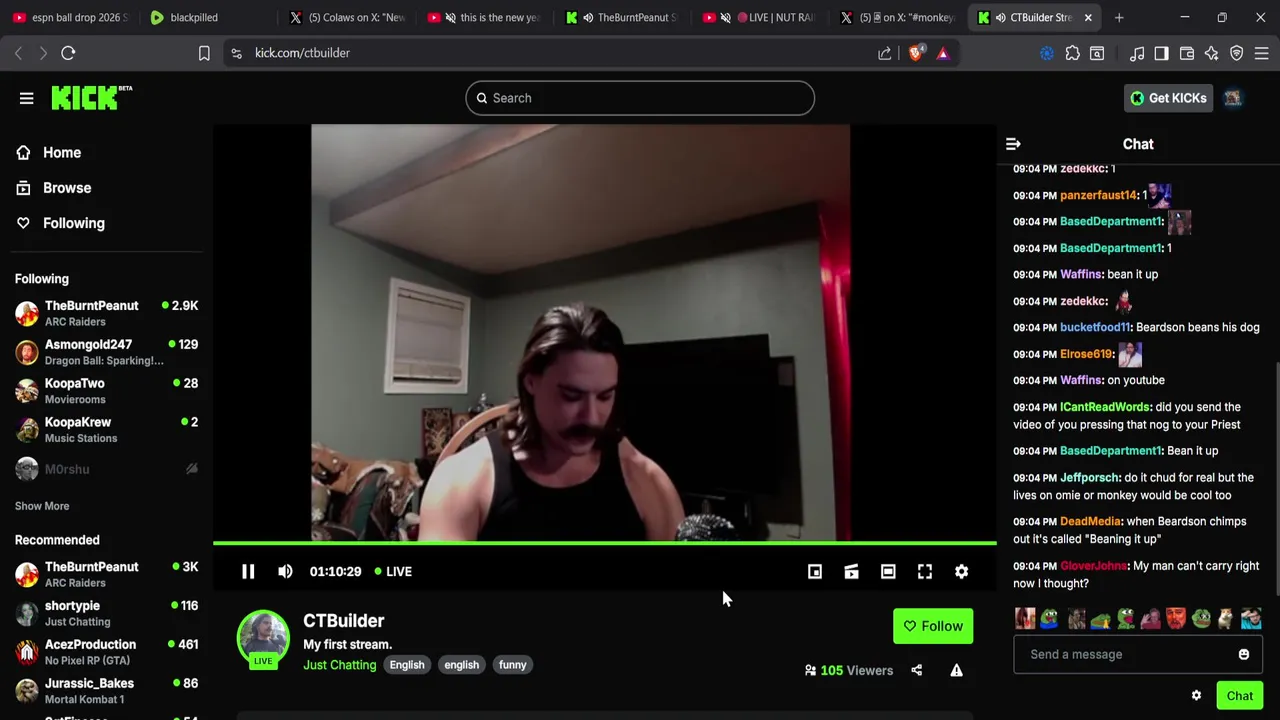Follow the CTBuilder channel
Viewport: 1280px width, 720px height.
(933, 626)
